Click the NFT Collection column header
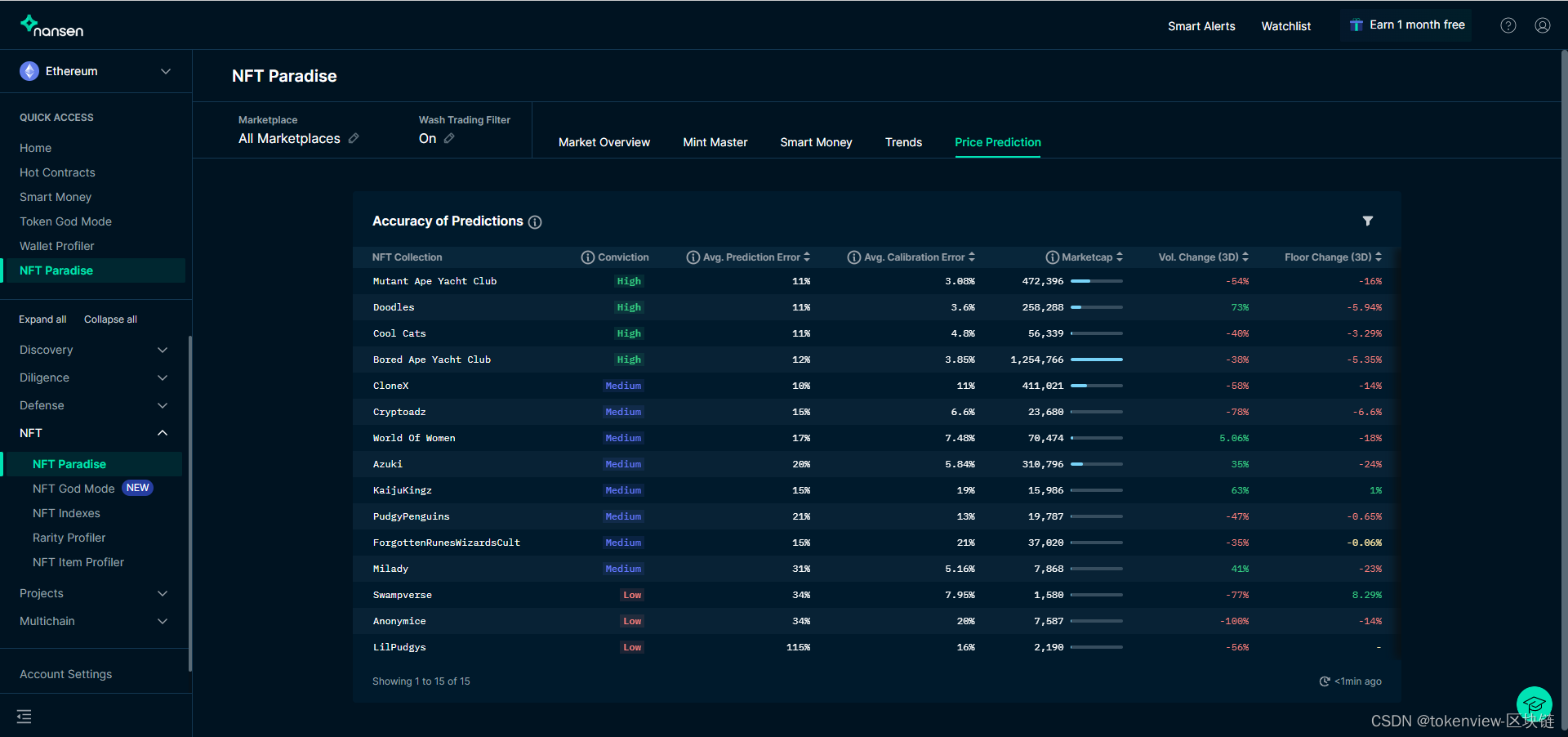The width and height of the screenshot is (1568, 737). tap(407, 257)
